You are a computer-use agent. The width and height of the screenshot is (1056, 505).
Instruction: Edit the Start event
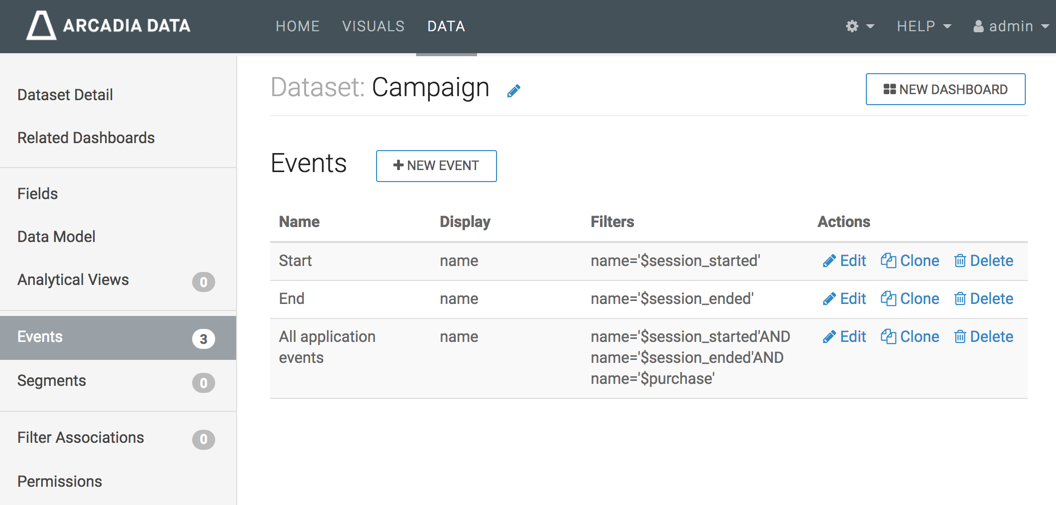[x=844, y=261]
